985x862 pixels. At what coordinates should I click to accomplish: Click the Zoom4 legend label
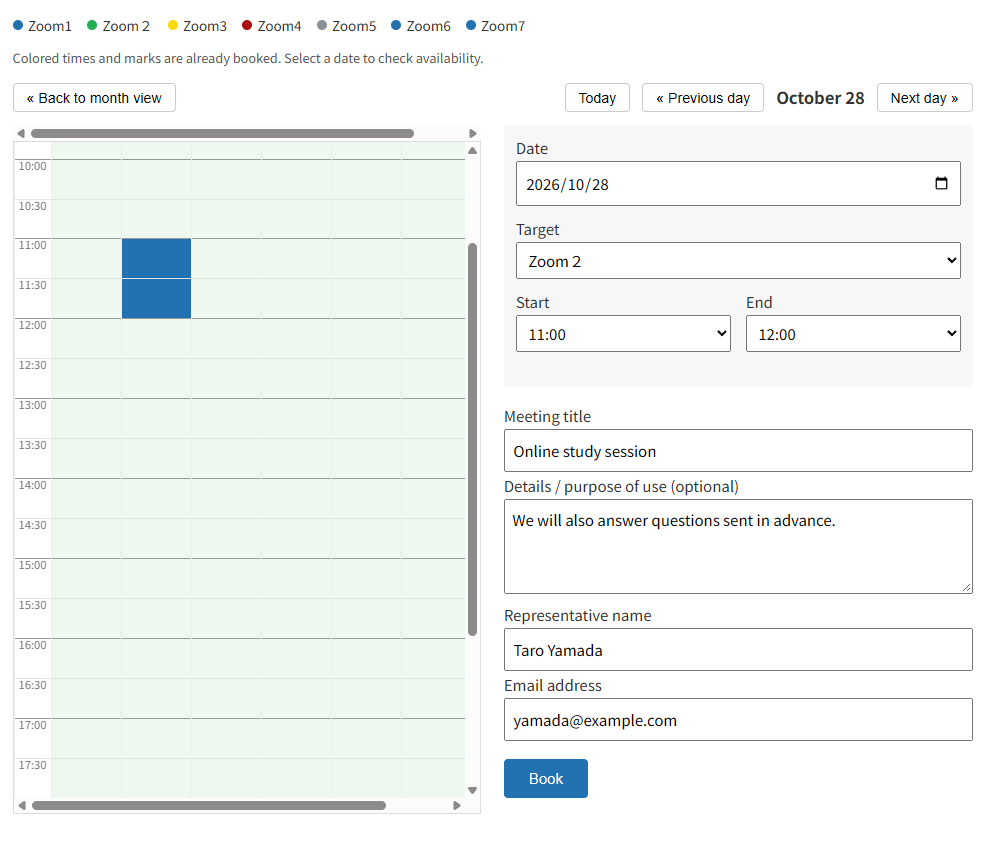point(280,26)
